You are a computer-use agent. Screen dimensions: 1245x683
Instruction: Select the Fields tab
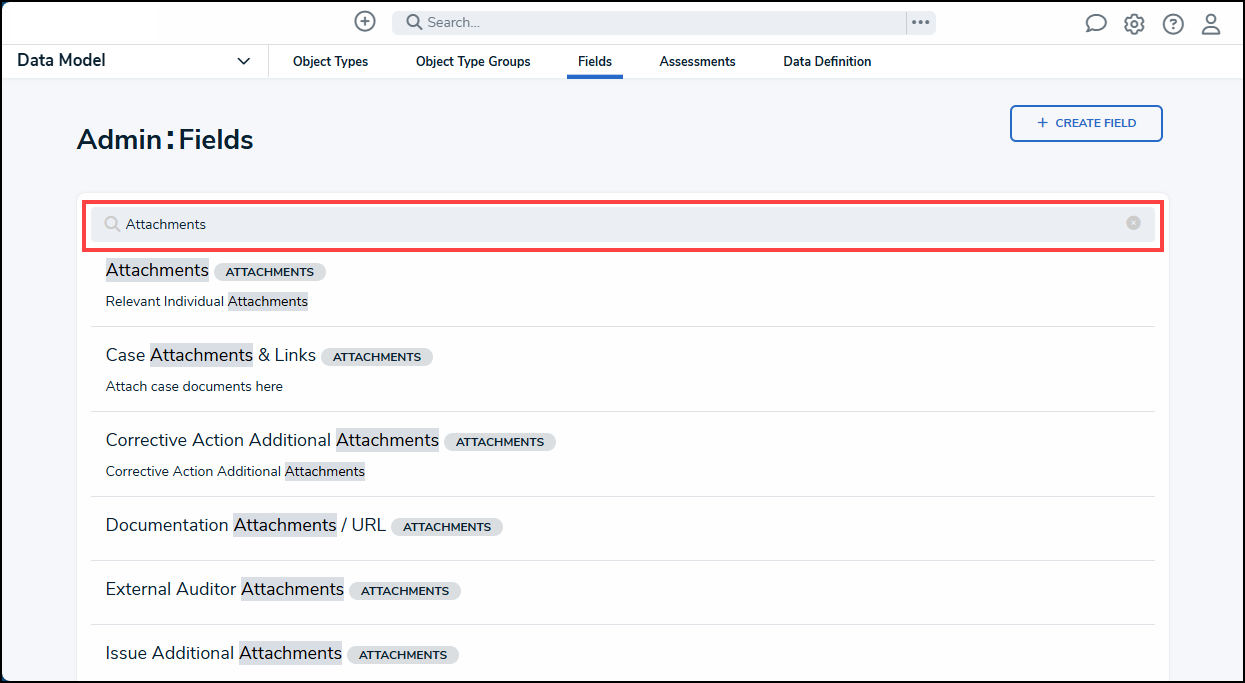click(595, 62)
